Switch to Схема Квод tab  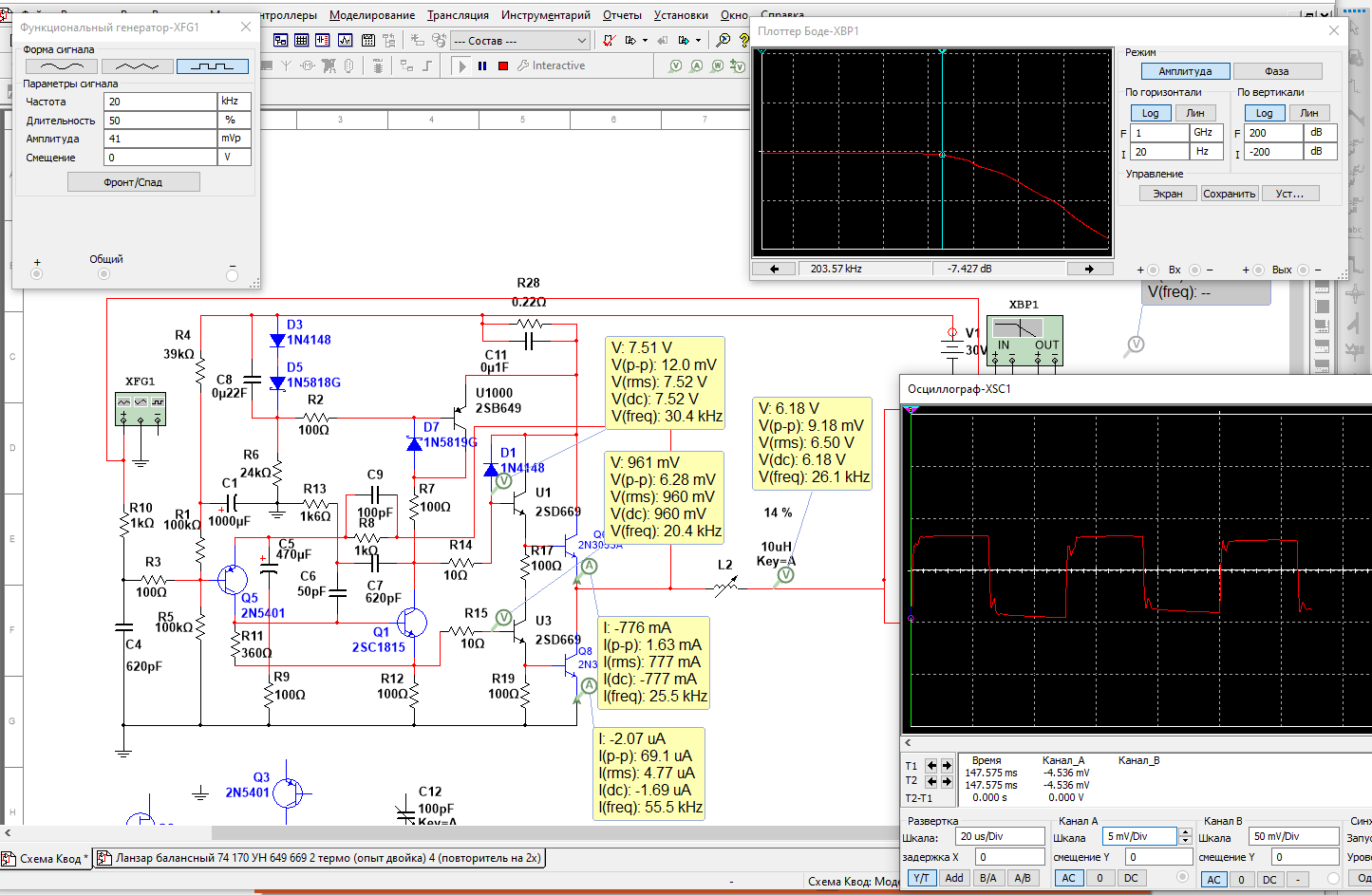[x=46, y=859]
